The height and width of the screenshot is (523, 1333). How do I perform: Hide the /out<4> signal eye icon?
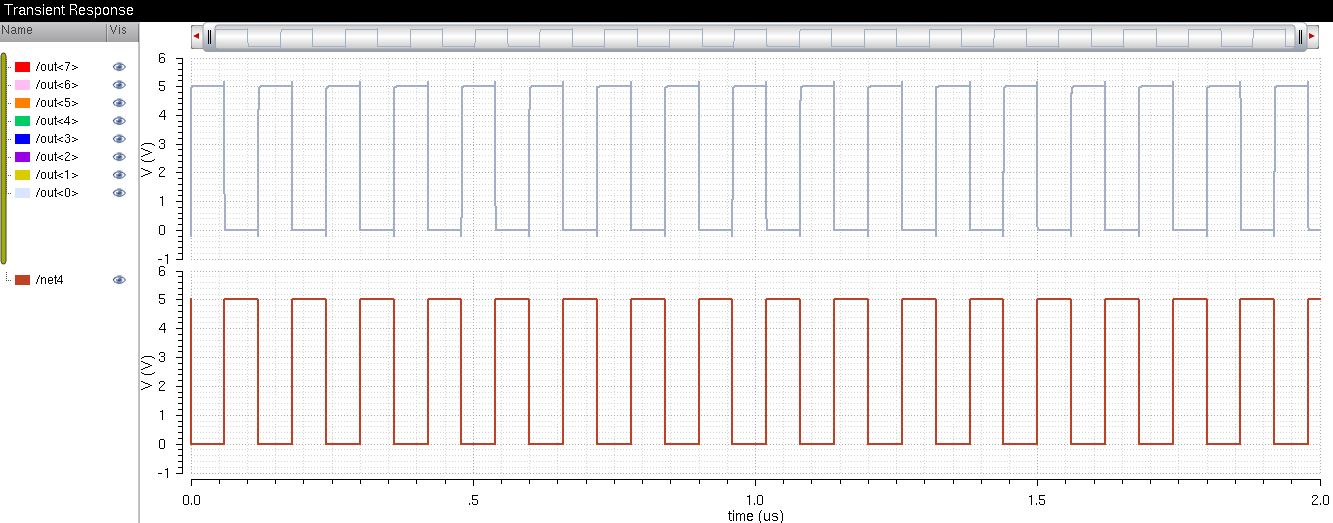coord(119,121)
